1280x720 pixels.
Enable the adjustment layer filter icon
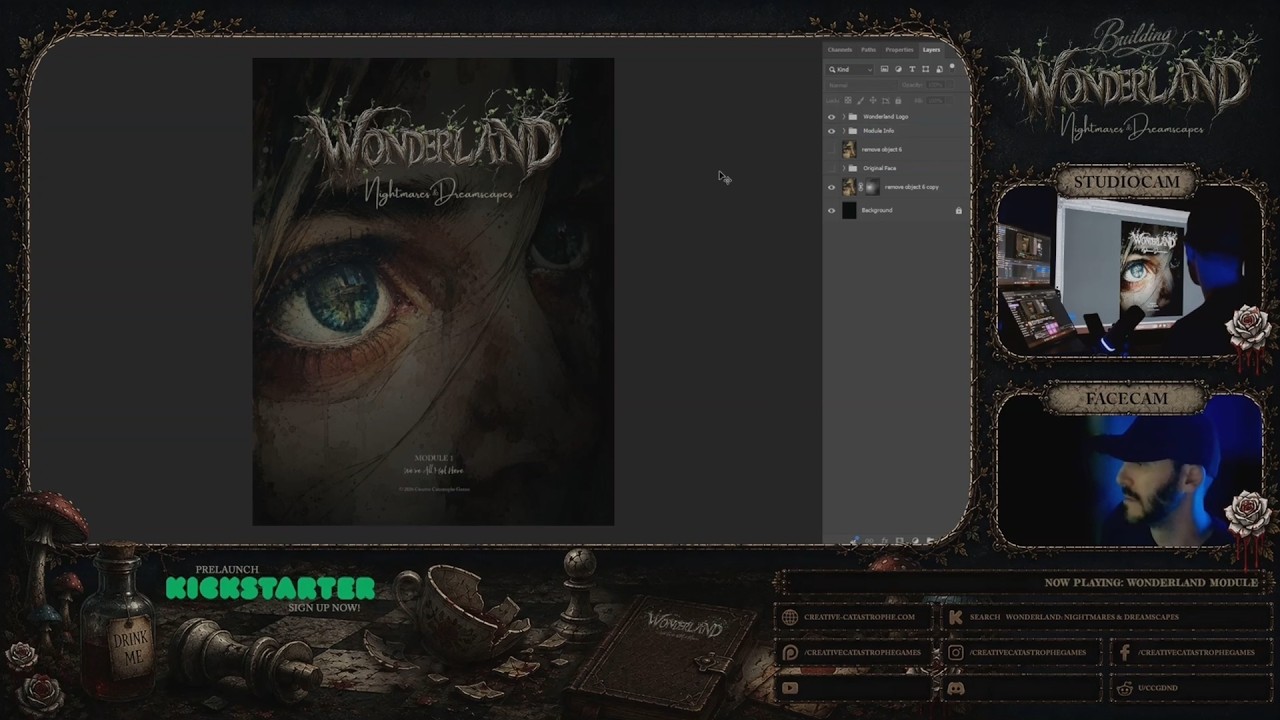[x=898, y=69]
